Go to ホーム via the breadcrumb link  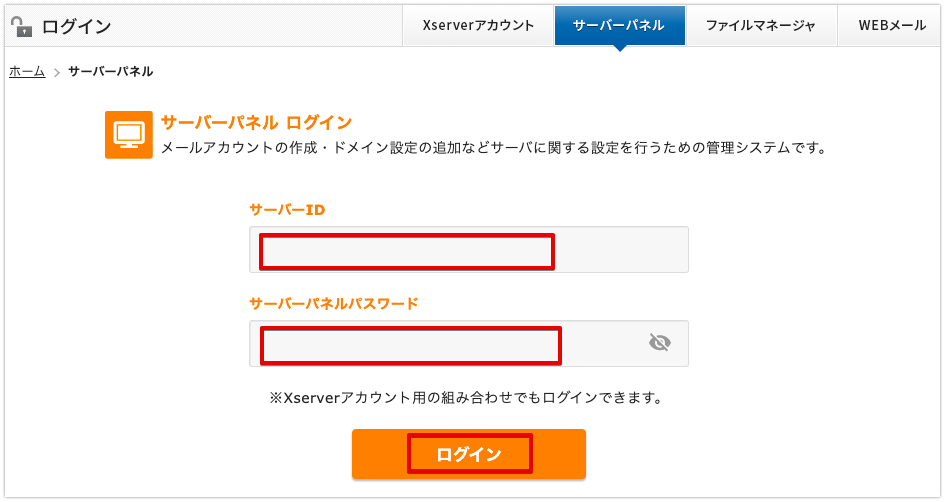[x=27, y=72]
